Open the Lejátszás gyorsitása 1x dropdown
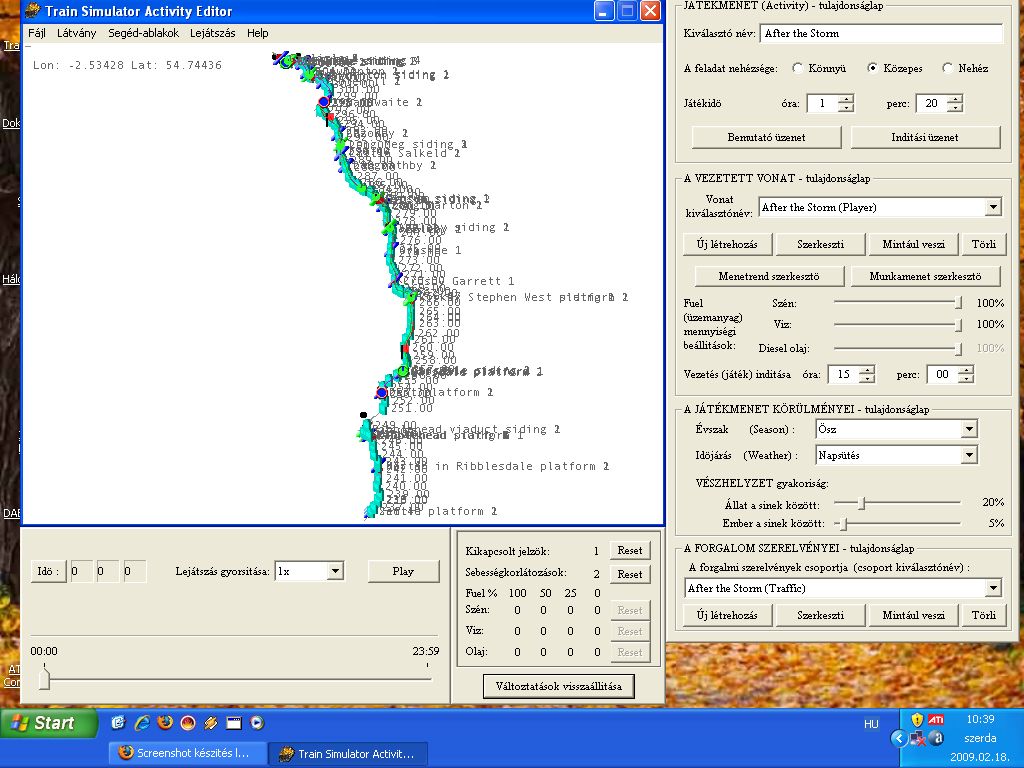 pos(335,571)
